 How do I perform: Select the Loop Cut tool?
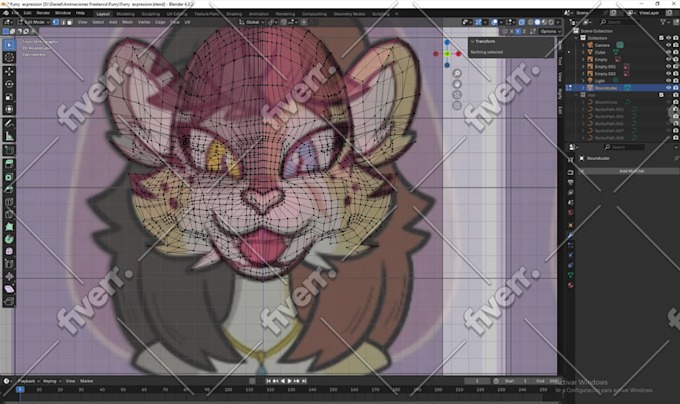tap(9, 202)
